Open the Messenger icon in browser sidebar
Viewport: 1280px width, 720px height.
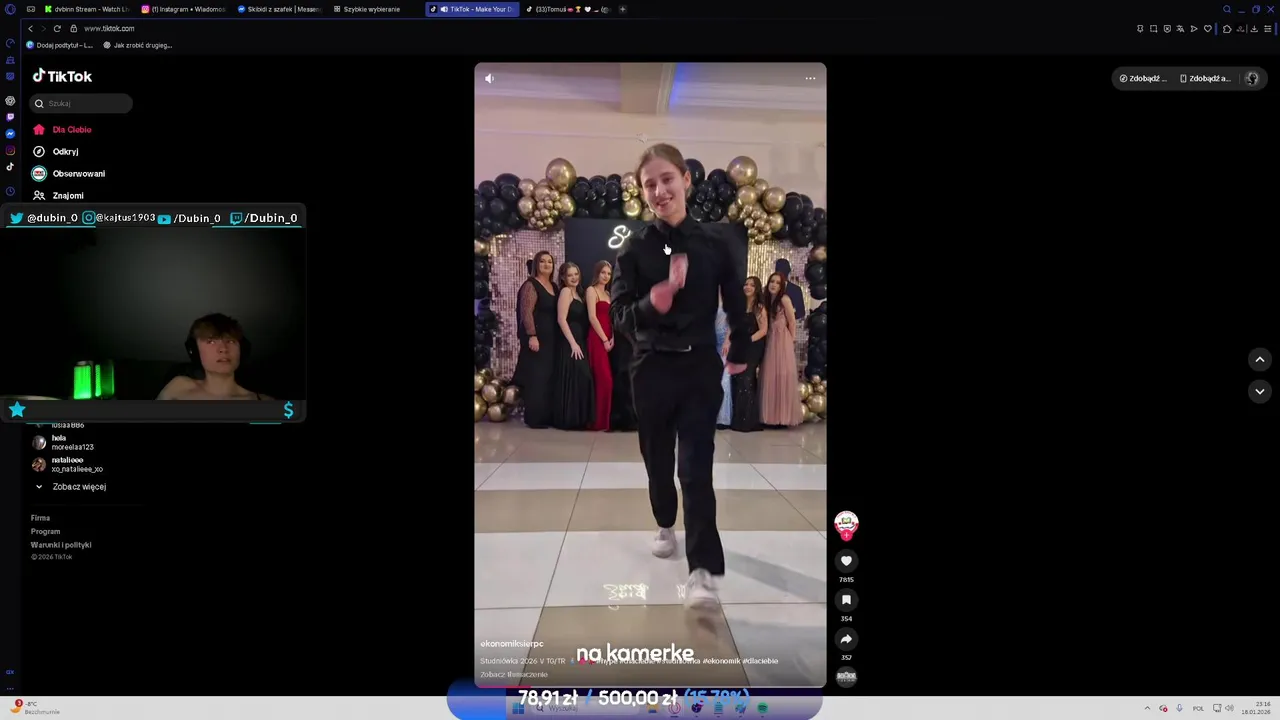click(x=10, y=134)
